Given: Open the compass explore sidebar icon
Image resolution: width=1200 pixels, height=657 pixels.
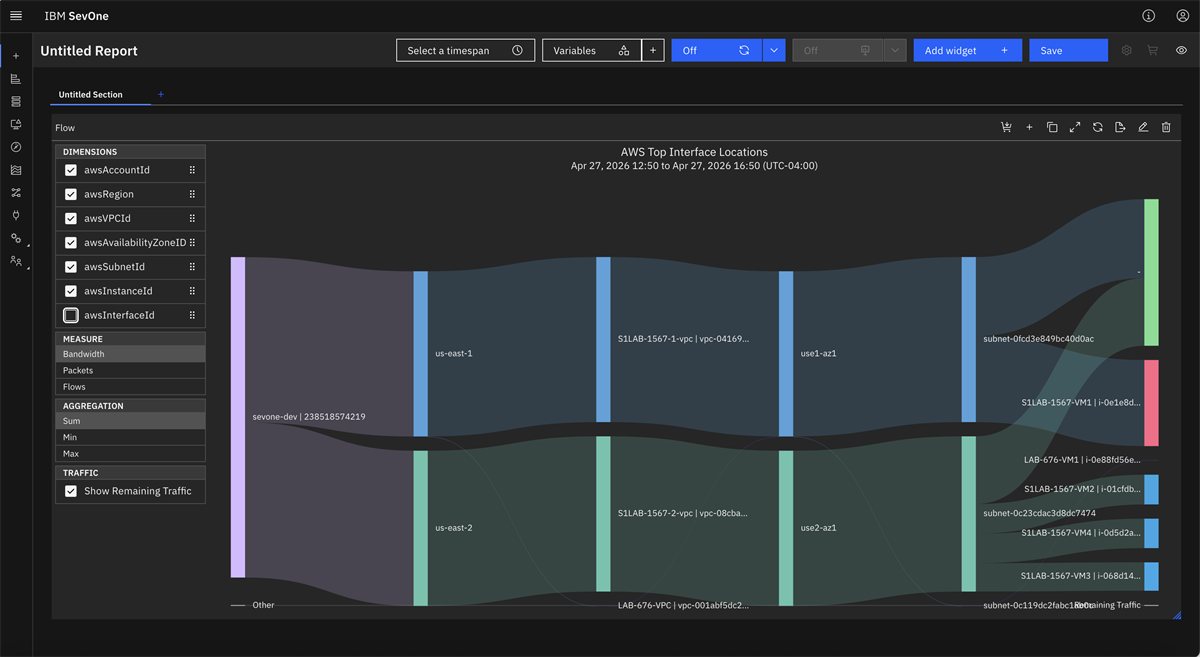Looking at the screenshot, I should click(16, 147).
